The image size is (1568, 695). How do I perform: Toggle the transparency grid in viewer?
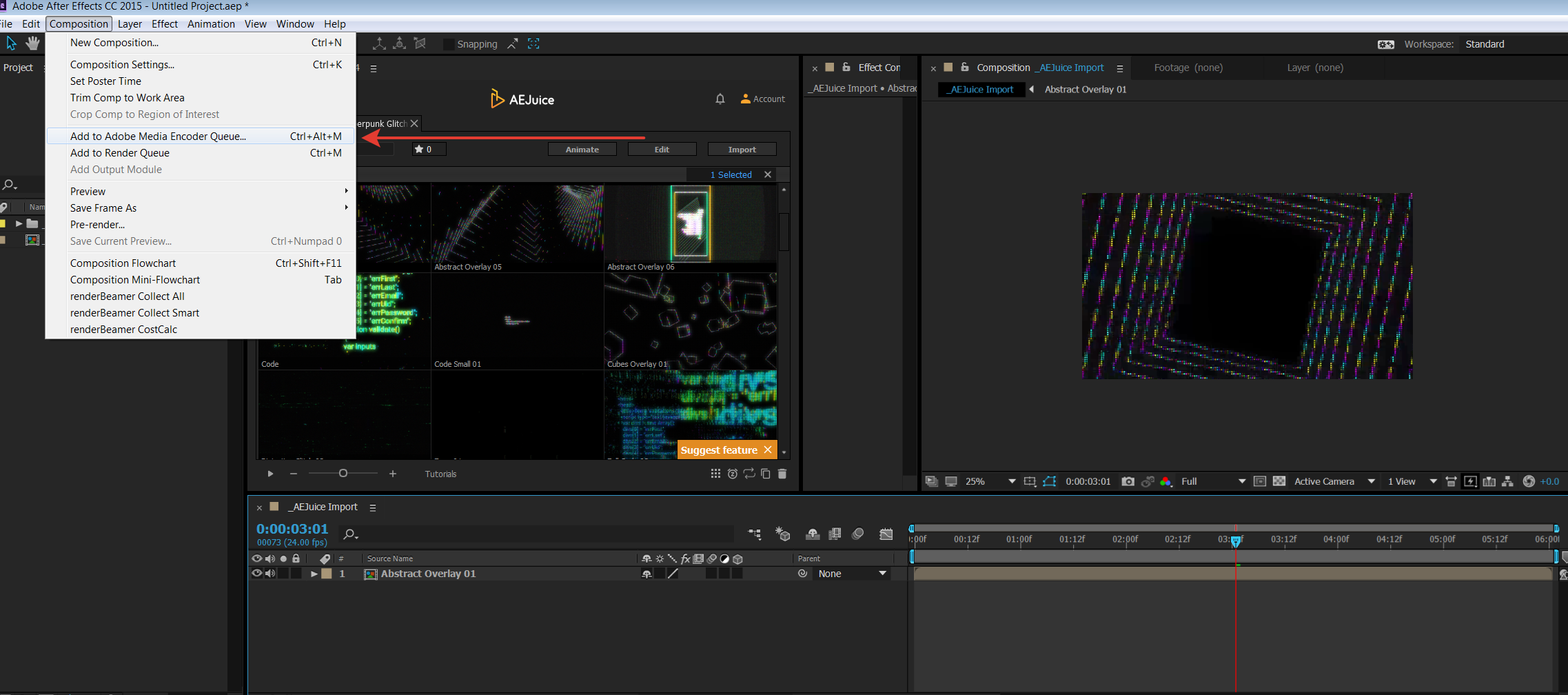tap(1279, 481)
